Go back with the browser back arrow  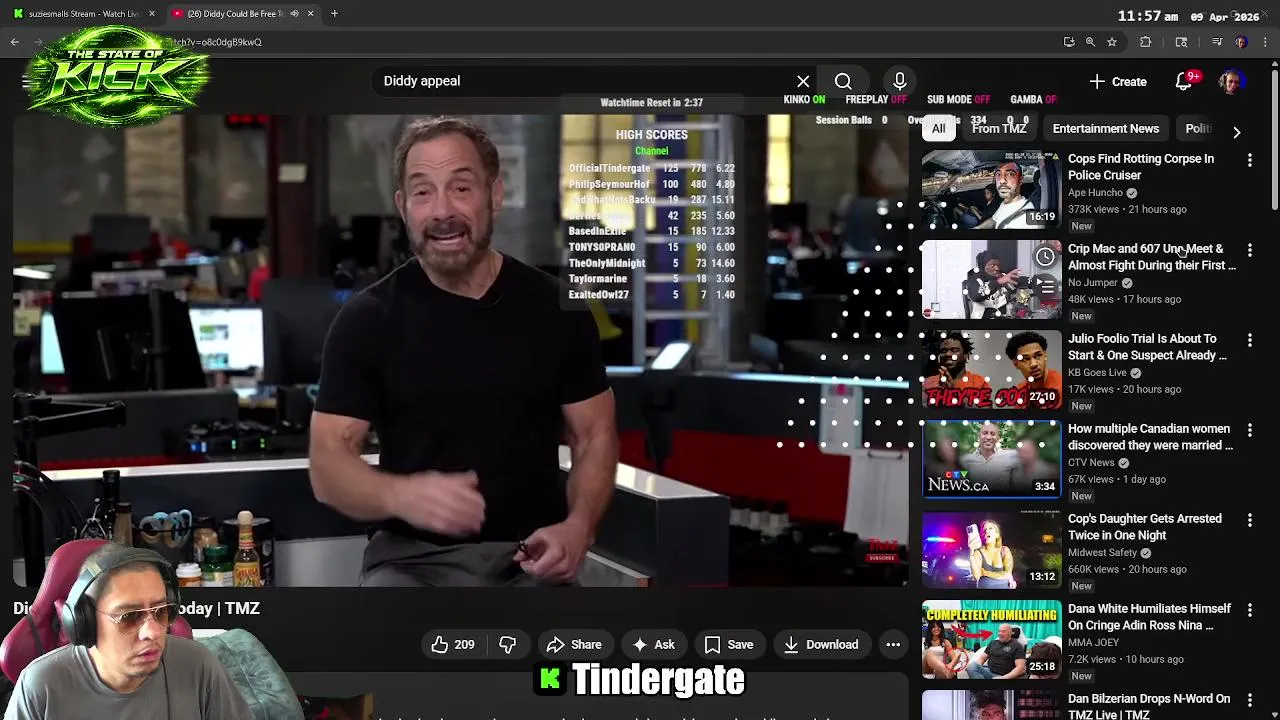pyautogui.click(x=14, y=42)
